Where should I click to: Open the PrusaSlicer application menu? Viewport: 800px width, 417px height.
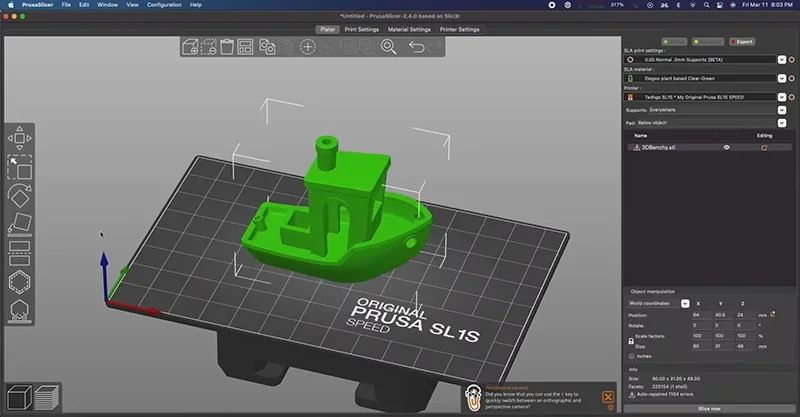tap(37, 5)
